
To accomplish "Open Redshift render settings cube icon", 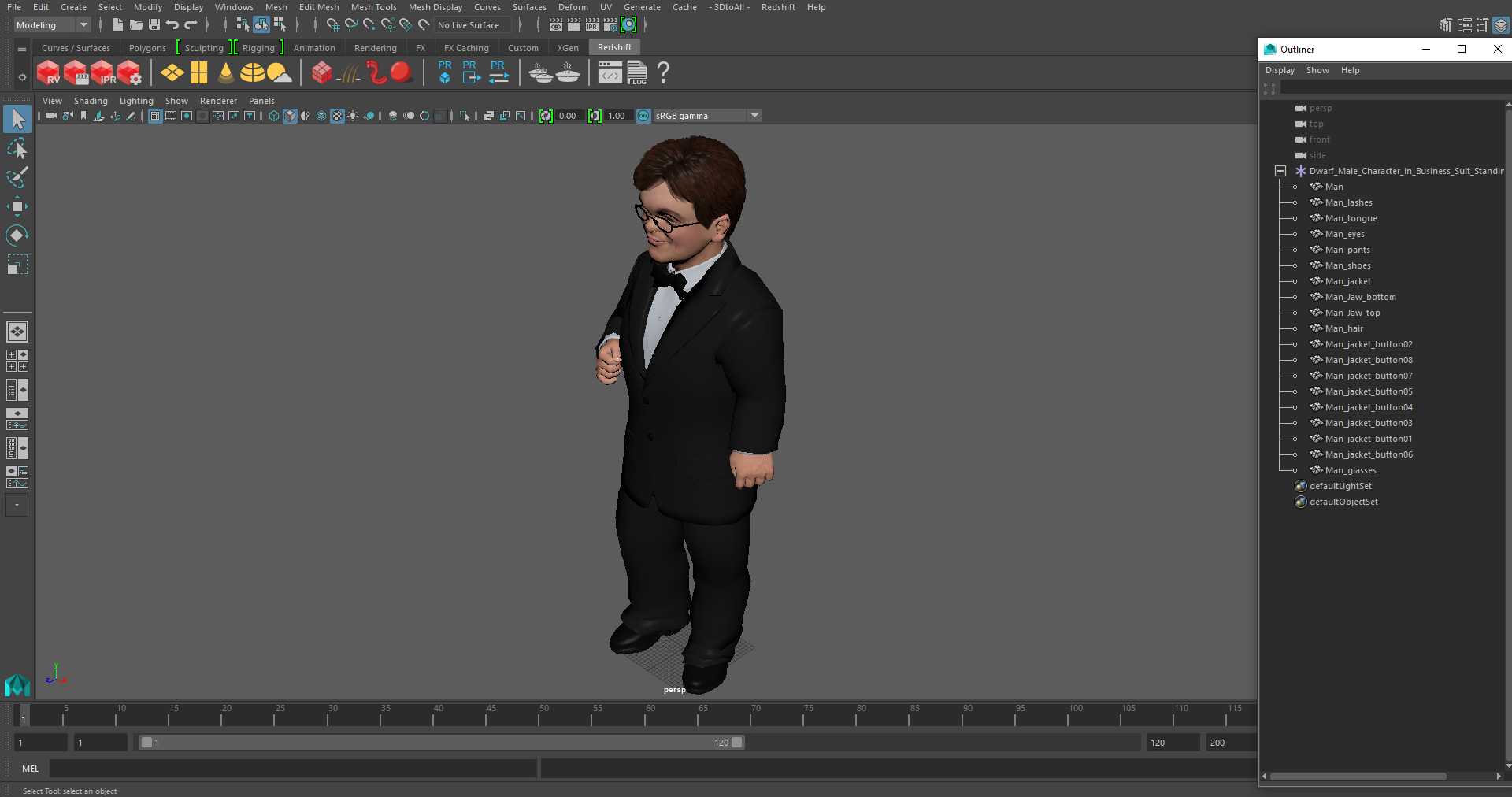I will 129,73.
